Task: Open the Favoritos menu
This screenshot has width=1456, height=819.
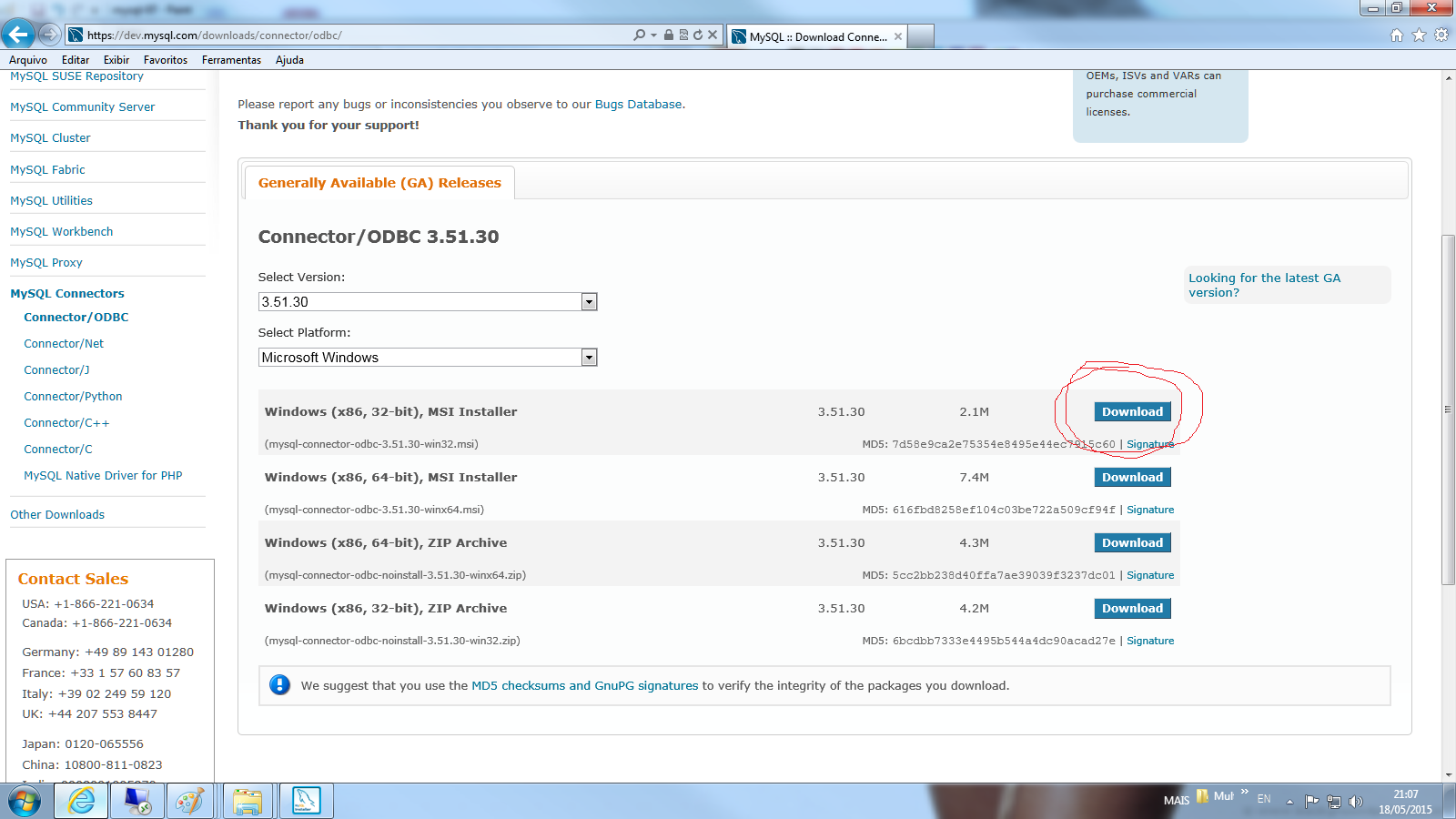Action: [x=166, y=60]
